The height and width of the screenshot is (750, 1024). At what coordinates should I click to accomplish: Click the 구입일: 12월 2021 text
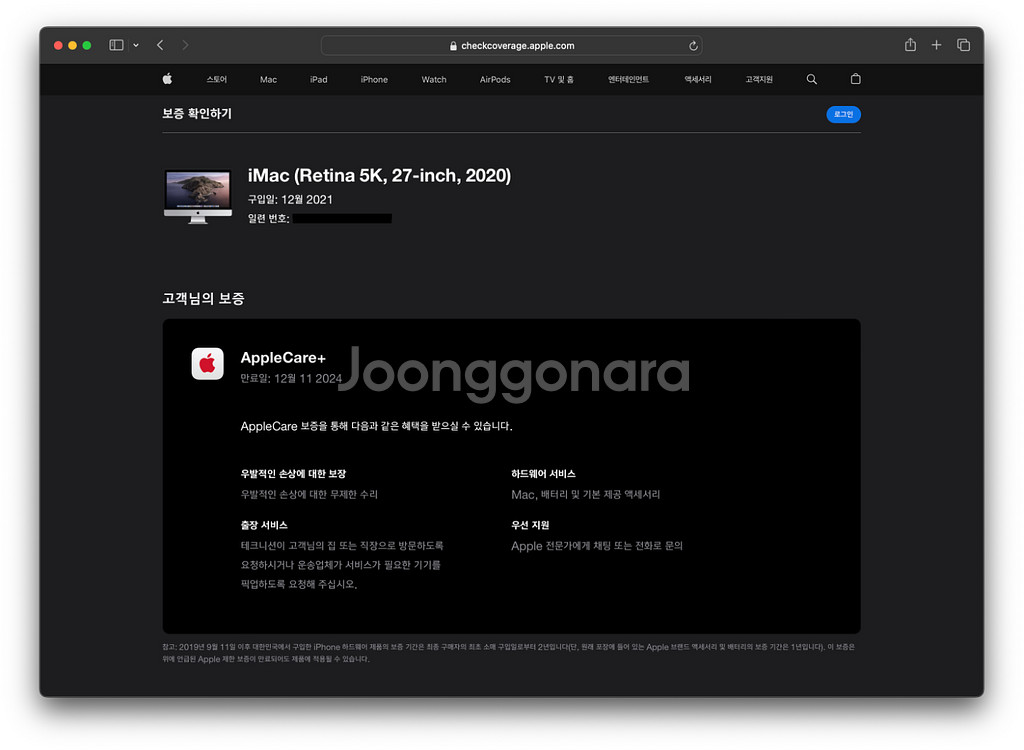pyautogui.click(x=290, y=199)
